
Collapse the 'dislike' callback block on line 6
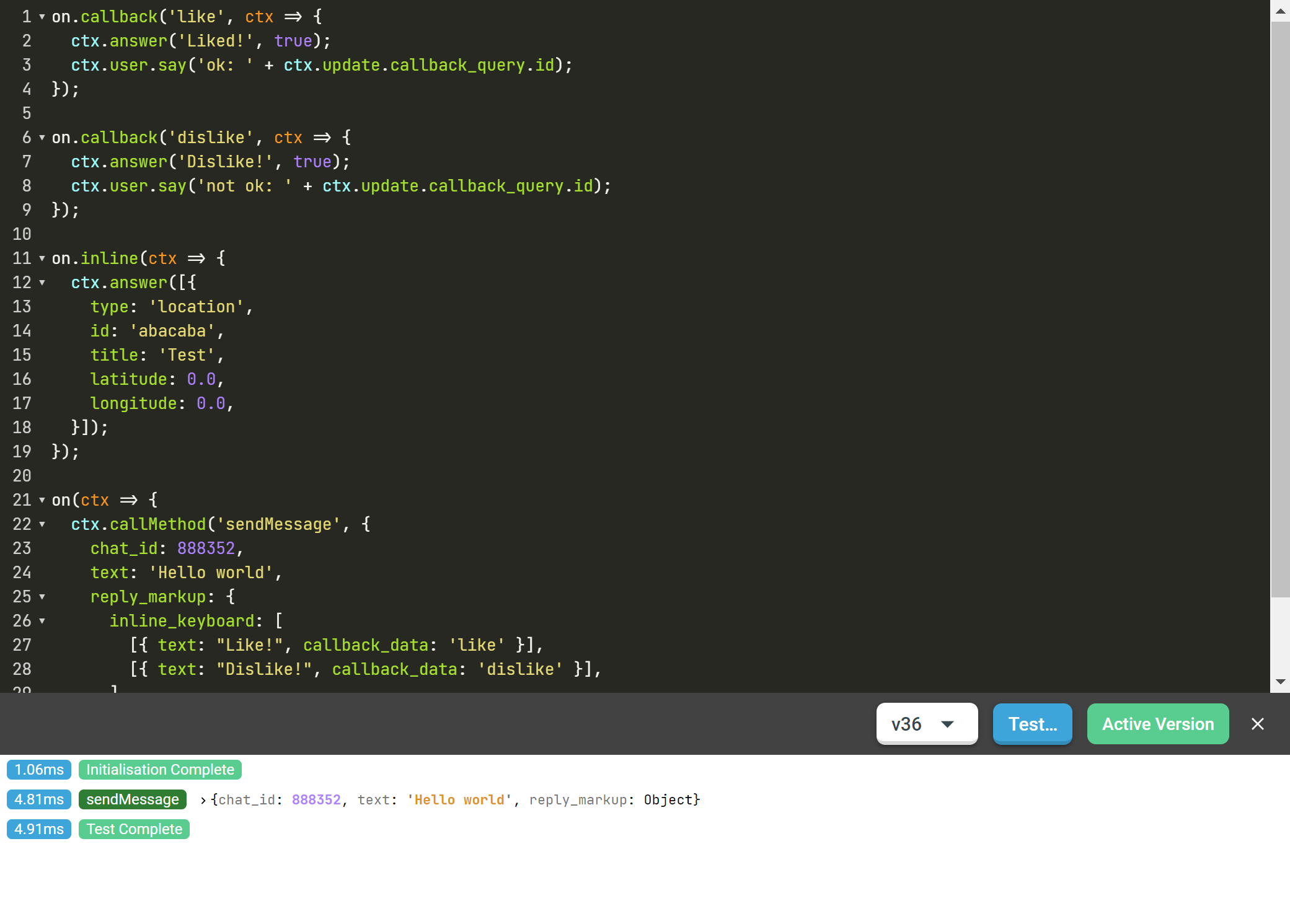coord(42,138)
